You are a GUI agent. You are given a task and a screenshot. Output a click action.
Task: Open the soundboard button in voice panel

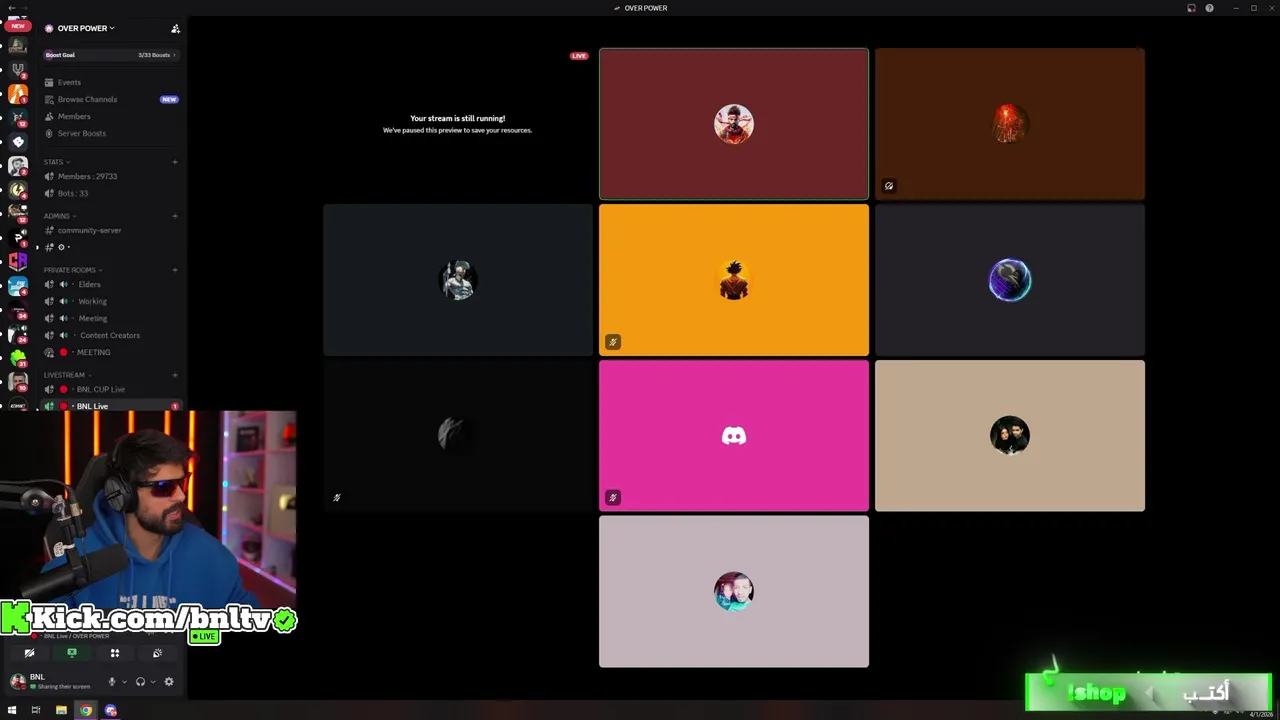157,653
